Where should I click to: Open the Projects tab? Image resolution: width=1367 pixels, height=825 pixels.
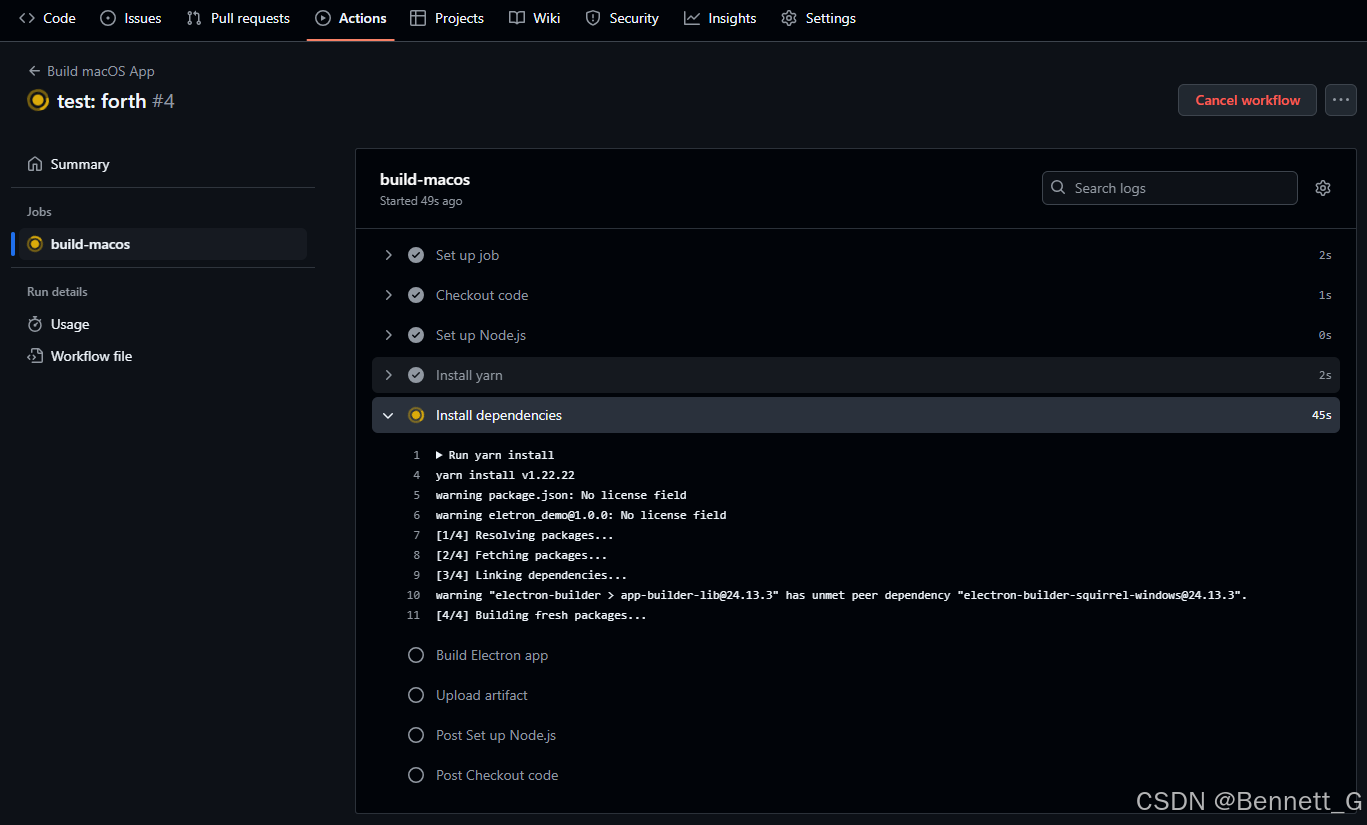[447, 18]
